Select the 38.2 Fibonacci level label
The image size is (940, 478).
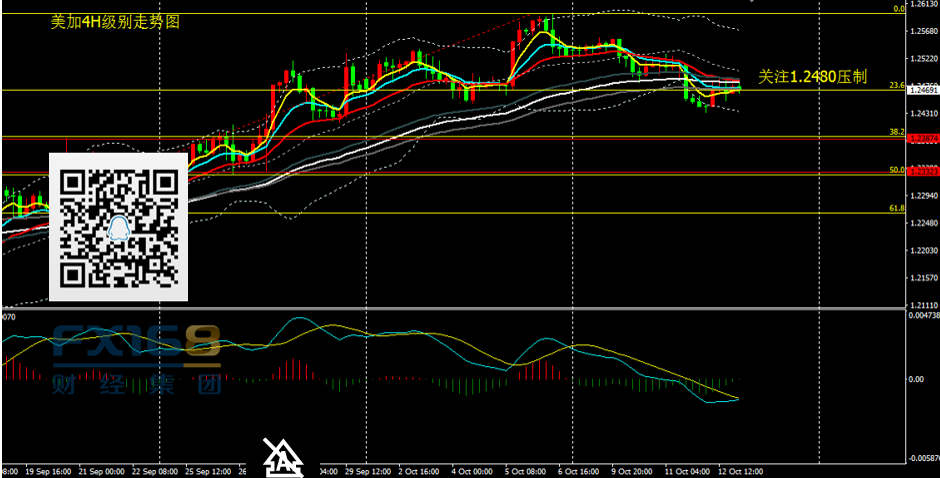click(x=896, y=132)
